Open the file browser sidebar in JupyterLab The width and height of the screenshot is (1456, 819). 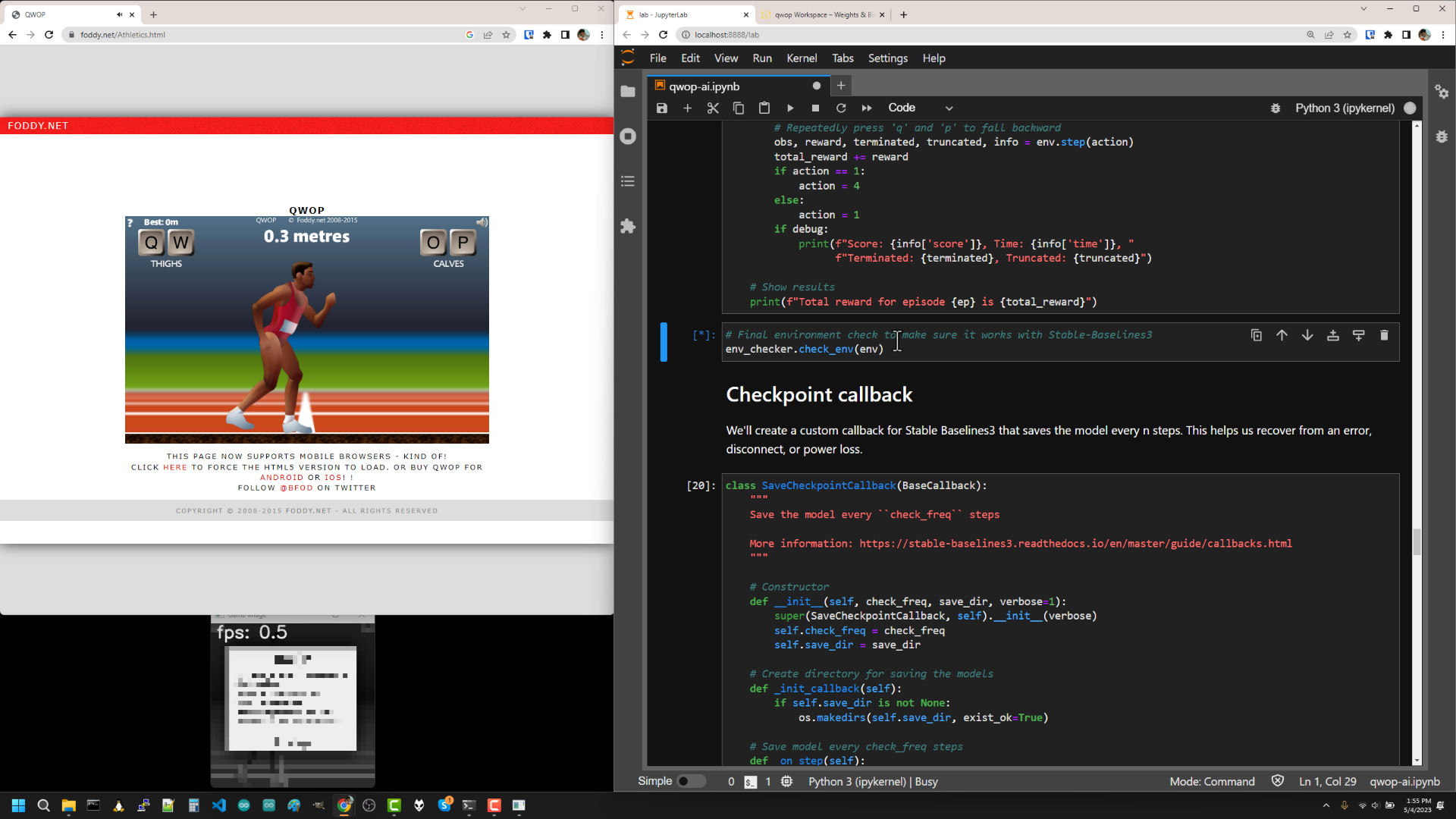tap(628, 91)
